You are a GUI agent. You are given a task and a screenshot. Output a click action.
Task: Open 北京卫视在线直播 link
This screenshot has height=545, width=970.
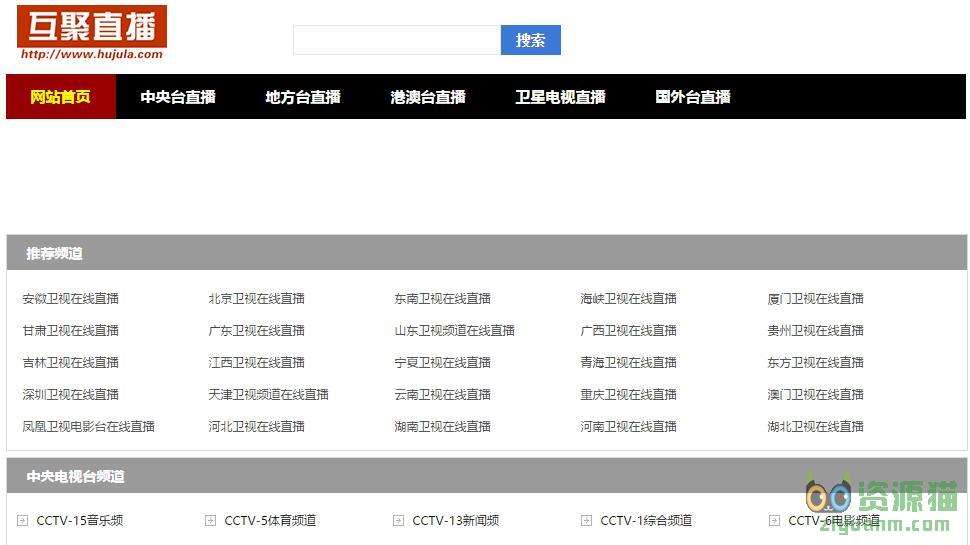click(x=257, y=299)
